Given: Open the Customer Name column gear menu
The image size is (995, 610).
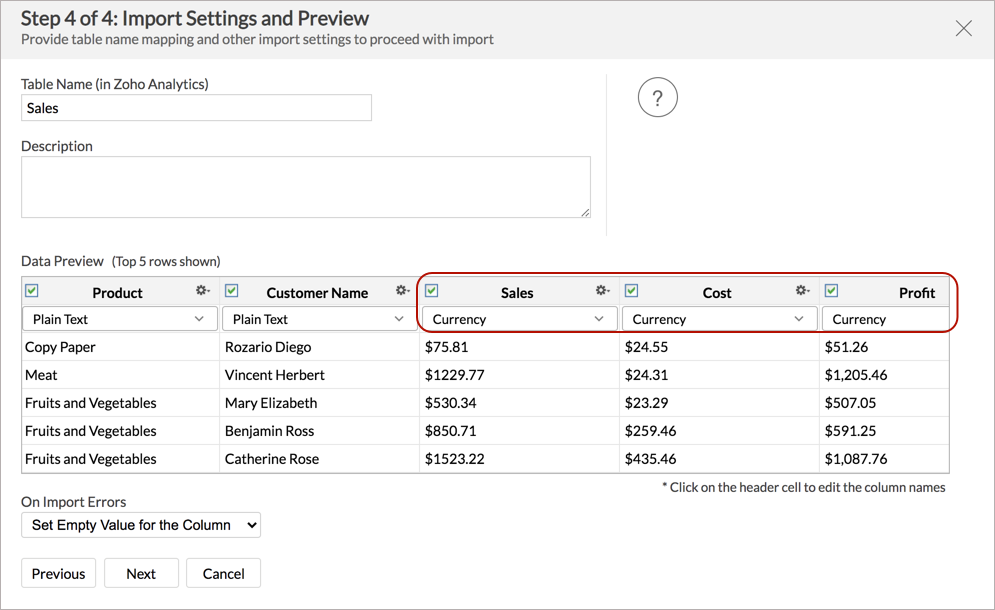Looking at the screenshot, I should [402, 290].
